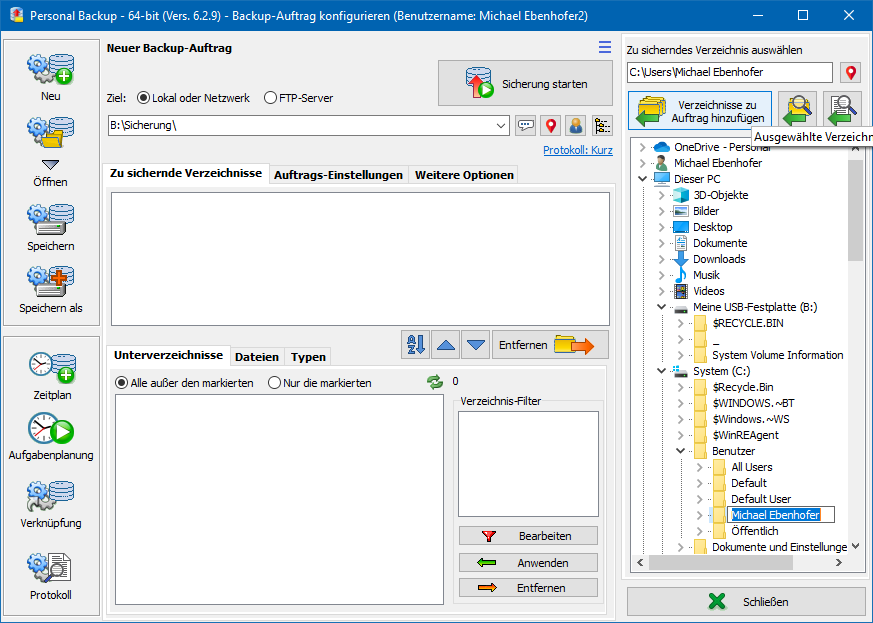Move selected directory down with blue arrow
Viewport: 873px width, 623px height.
click(x=475, y=345)
